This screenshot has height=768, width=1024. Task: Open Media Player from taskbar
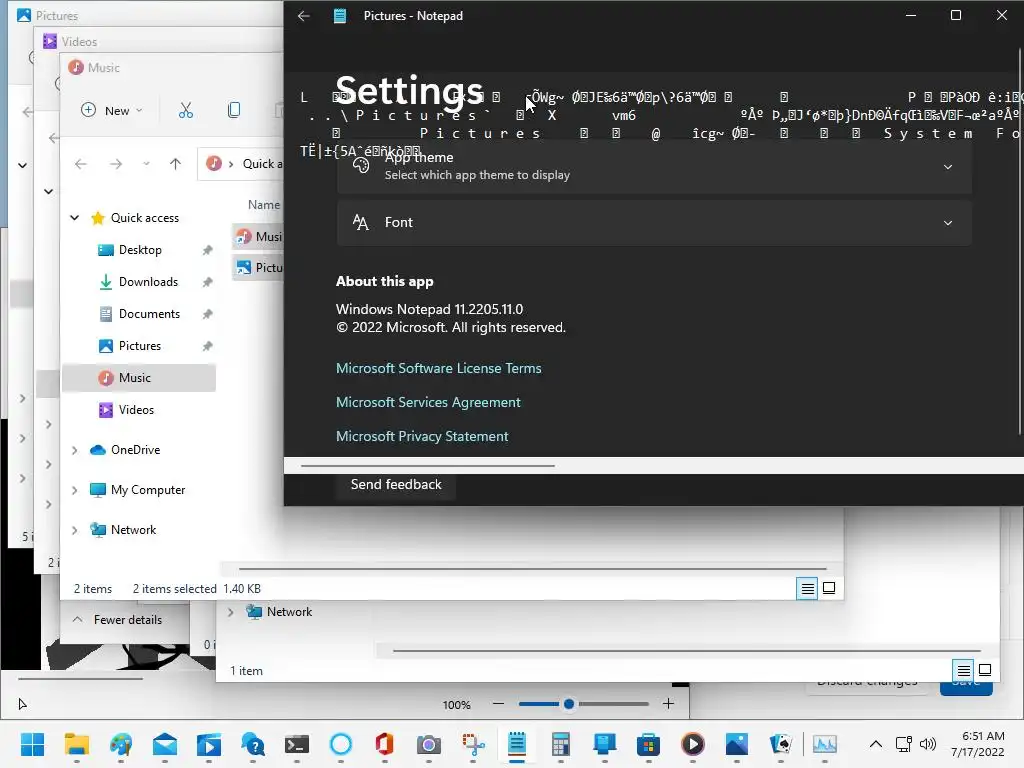[x=693, y=744]
